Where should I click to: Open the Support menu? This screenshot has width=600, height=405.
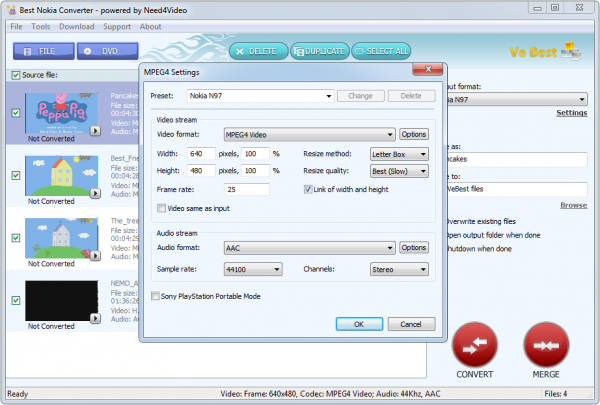pyautogui.click(x=117, y=27)
